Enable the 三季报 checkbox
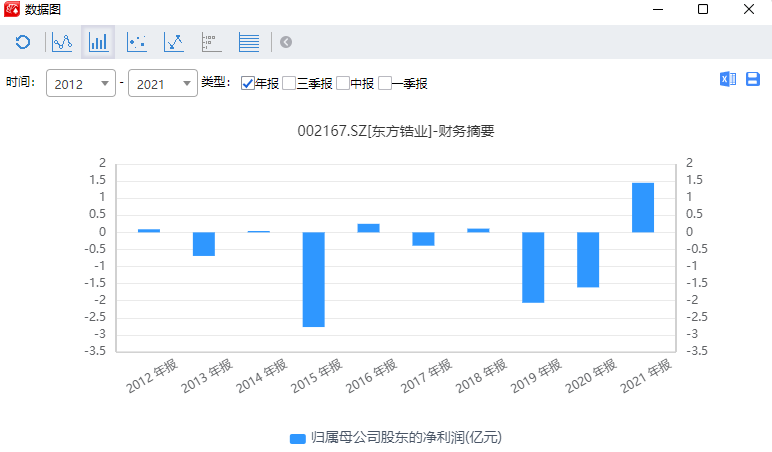The width and height of the screenshot is (772, 452). click(x=289, y=84)
